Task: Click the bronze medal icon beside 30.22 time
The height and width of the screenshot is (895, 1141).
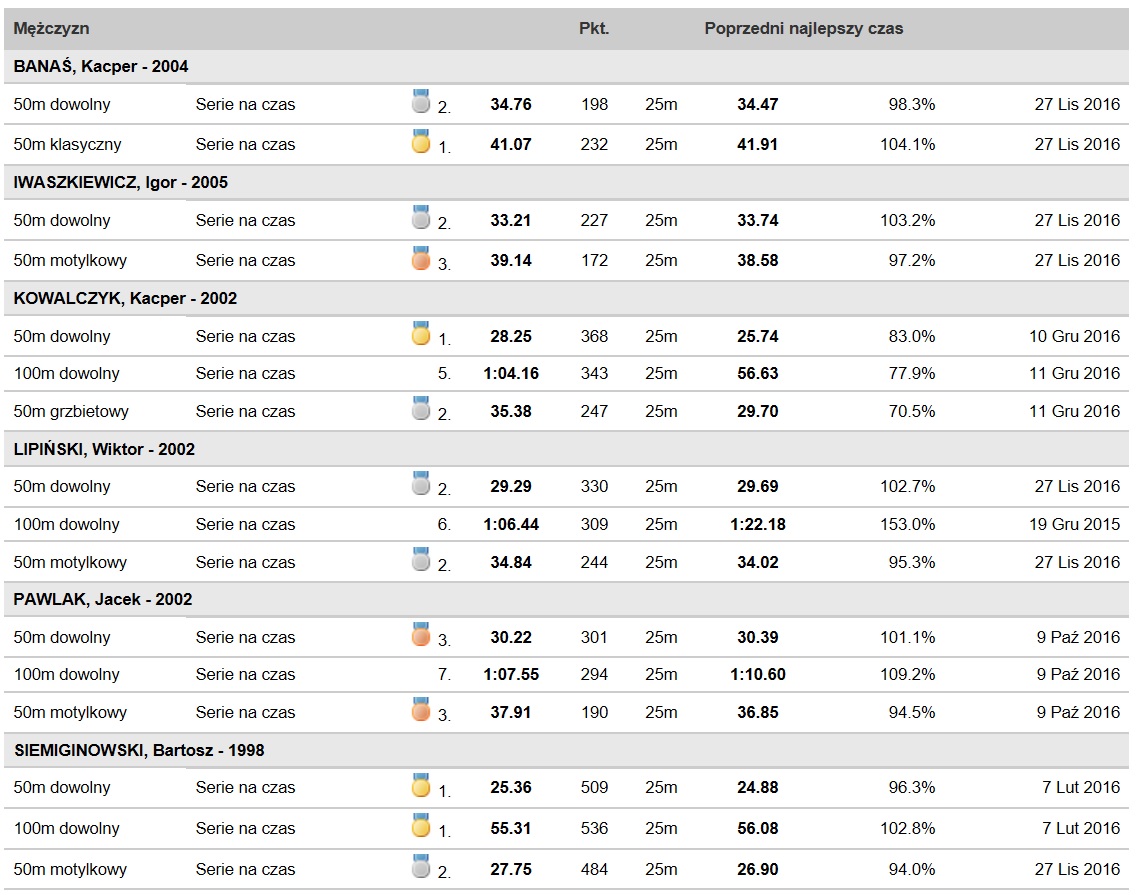Action: 421,635
